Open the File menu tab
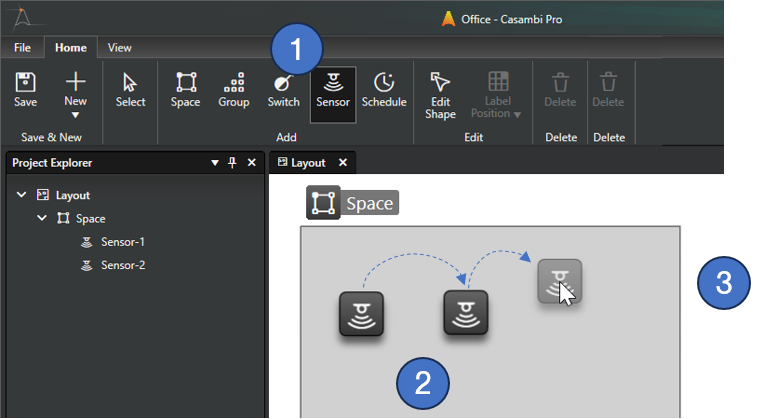Viewport: 759px width, 419px height. pyautogui.click(x=22, y=47)
